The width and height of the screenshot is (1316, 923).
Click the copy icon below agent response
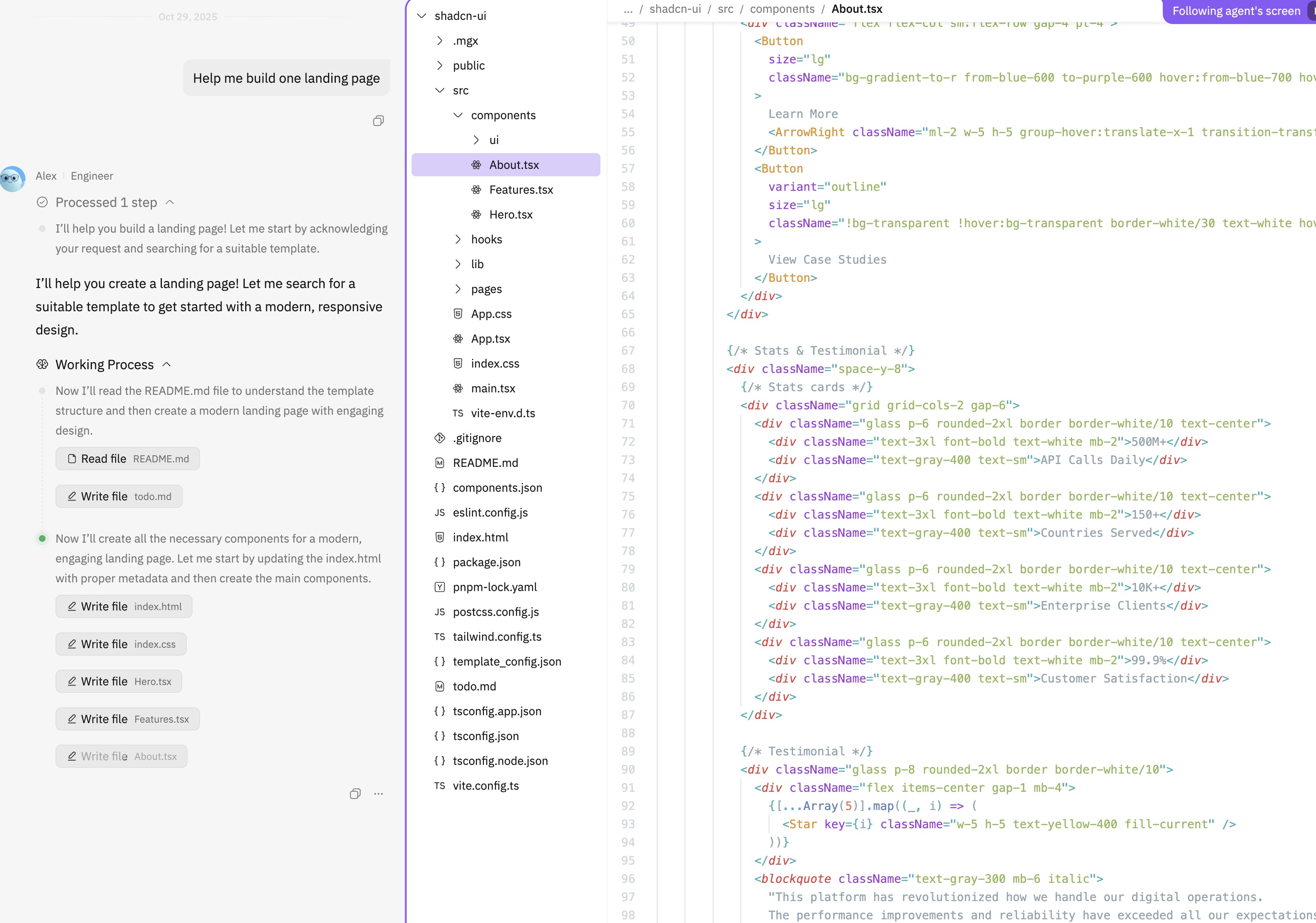pyautogui.click(x=355, y=793)
